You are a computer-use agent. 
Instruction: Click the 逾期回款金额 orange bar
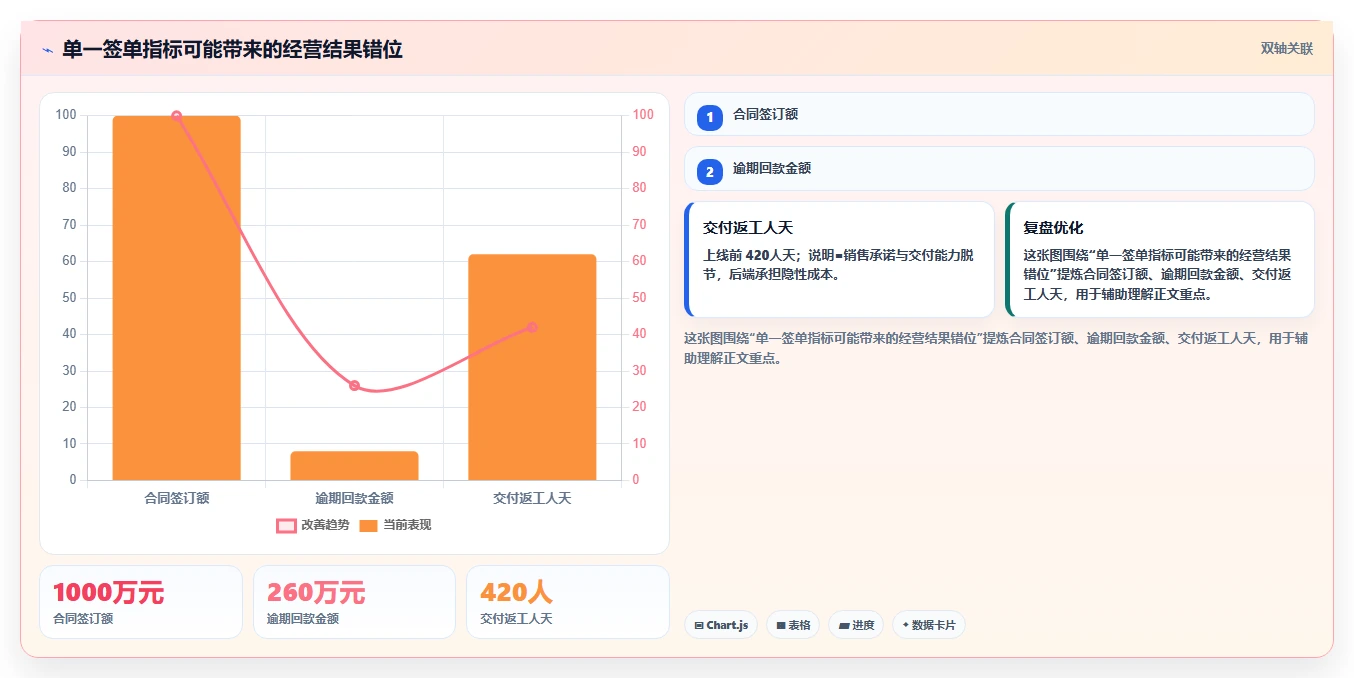coord(354,466)
